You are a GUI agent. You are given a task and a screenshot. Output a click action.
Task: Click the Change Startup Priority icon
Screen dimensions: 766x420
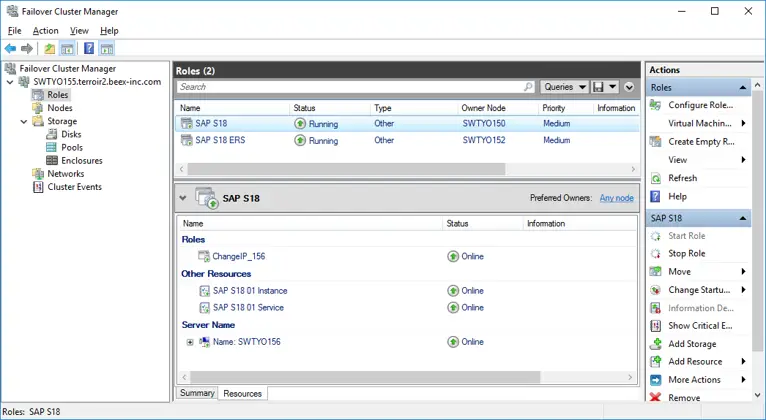pyautogui.click(x=656, y=290)
